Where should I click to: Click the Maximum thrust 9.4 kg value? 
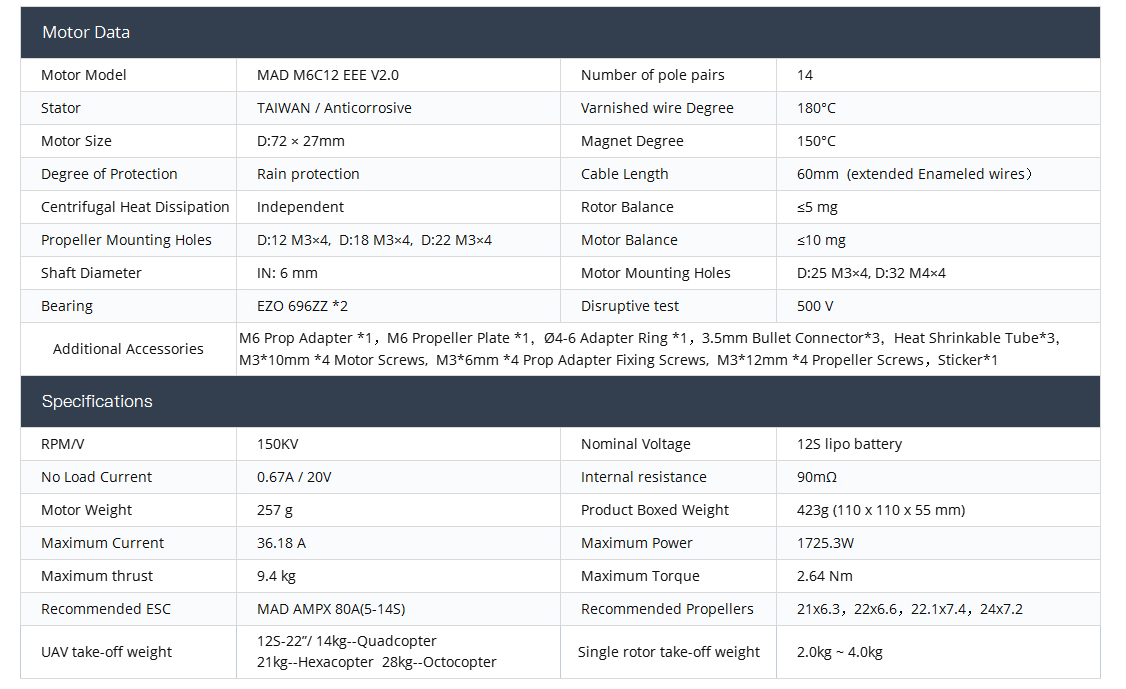276,576
